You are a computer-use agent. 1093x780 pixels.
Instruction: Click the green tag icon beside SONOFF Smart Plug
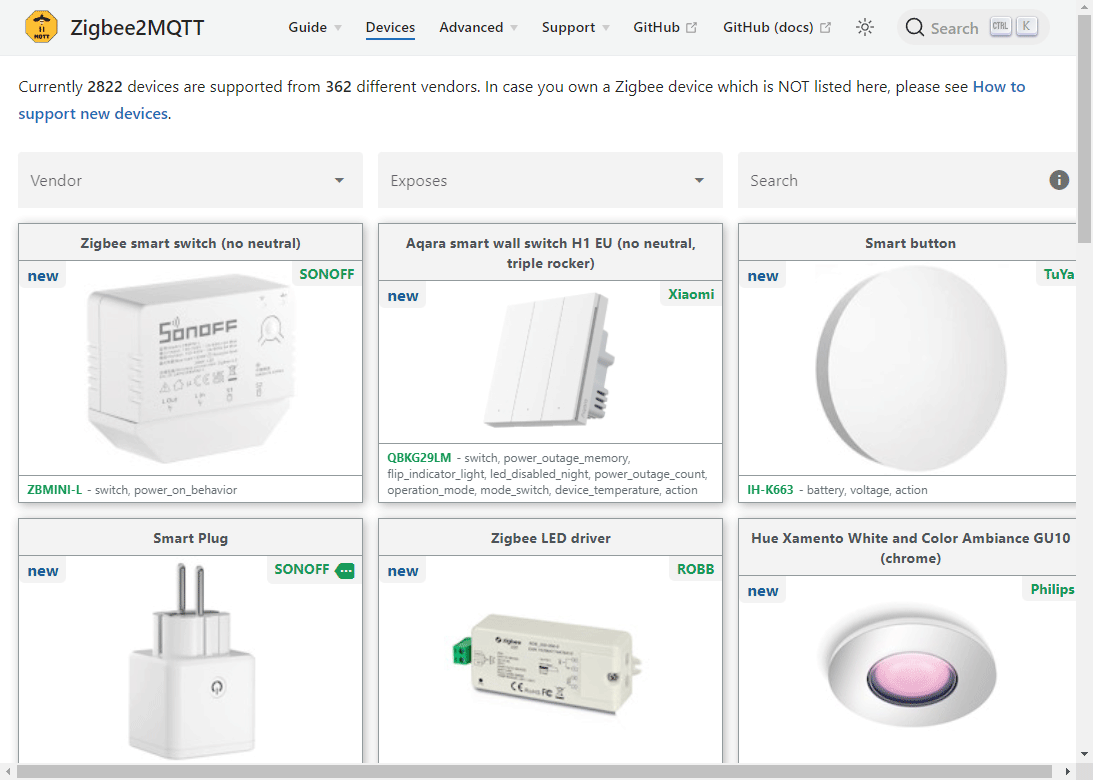pyautogui.click(x=345, y=570)
